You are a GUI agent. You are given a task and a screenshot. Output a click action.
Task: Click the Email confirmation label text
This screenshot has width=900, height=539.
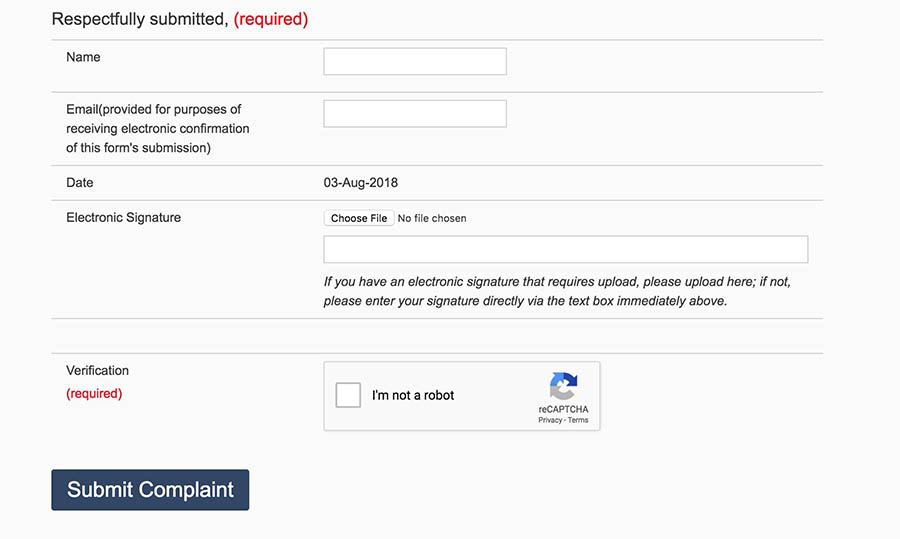(x=158, y=129)
